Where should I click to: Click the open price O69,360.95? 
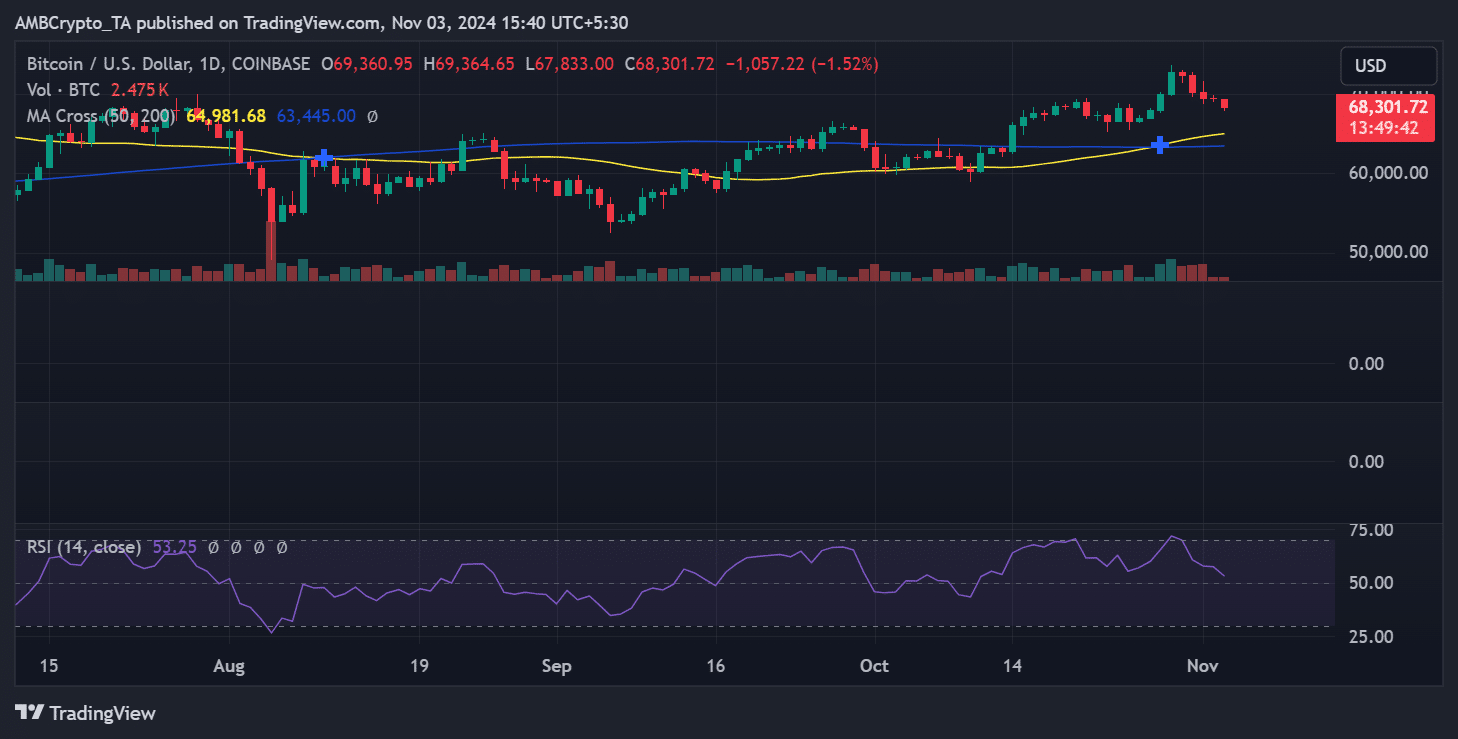(367, 64)
